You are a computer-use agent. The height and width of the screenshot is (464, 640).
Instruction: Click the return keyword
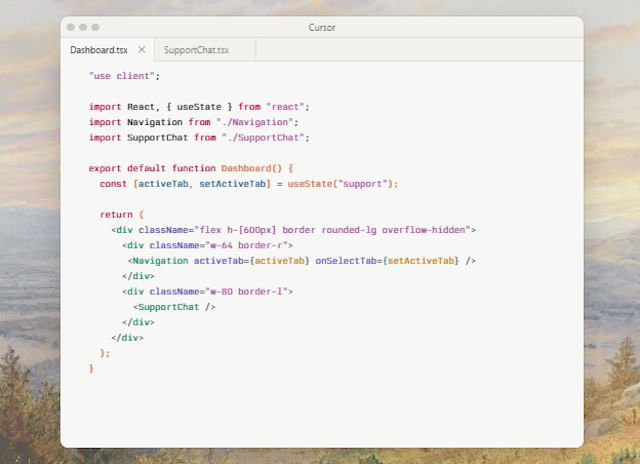pos(118,215)
